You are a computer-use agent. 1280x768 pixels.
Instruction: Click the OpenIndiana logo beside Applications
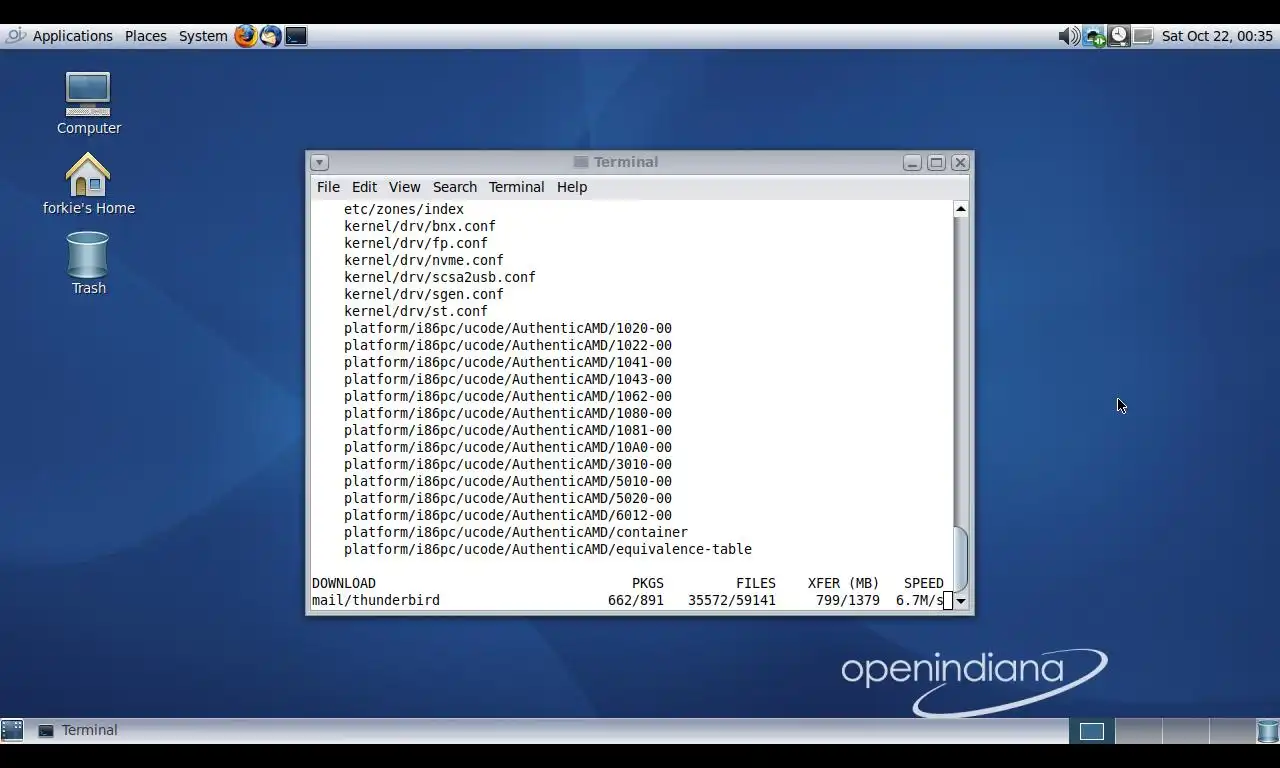(15, 36)
